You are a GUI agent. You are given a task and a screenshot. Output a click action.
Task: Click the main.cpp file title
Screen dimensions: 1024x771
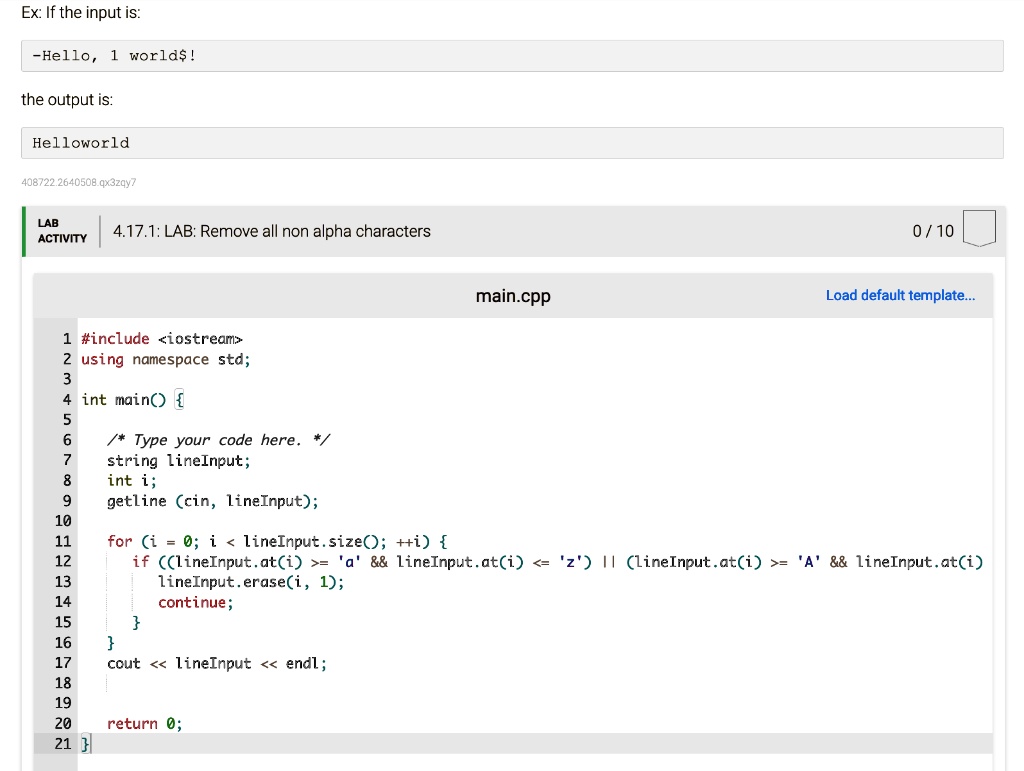click(513, 296)
